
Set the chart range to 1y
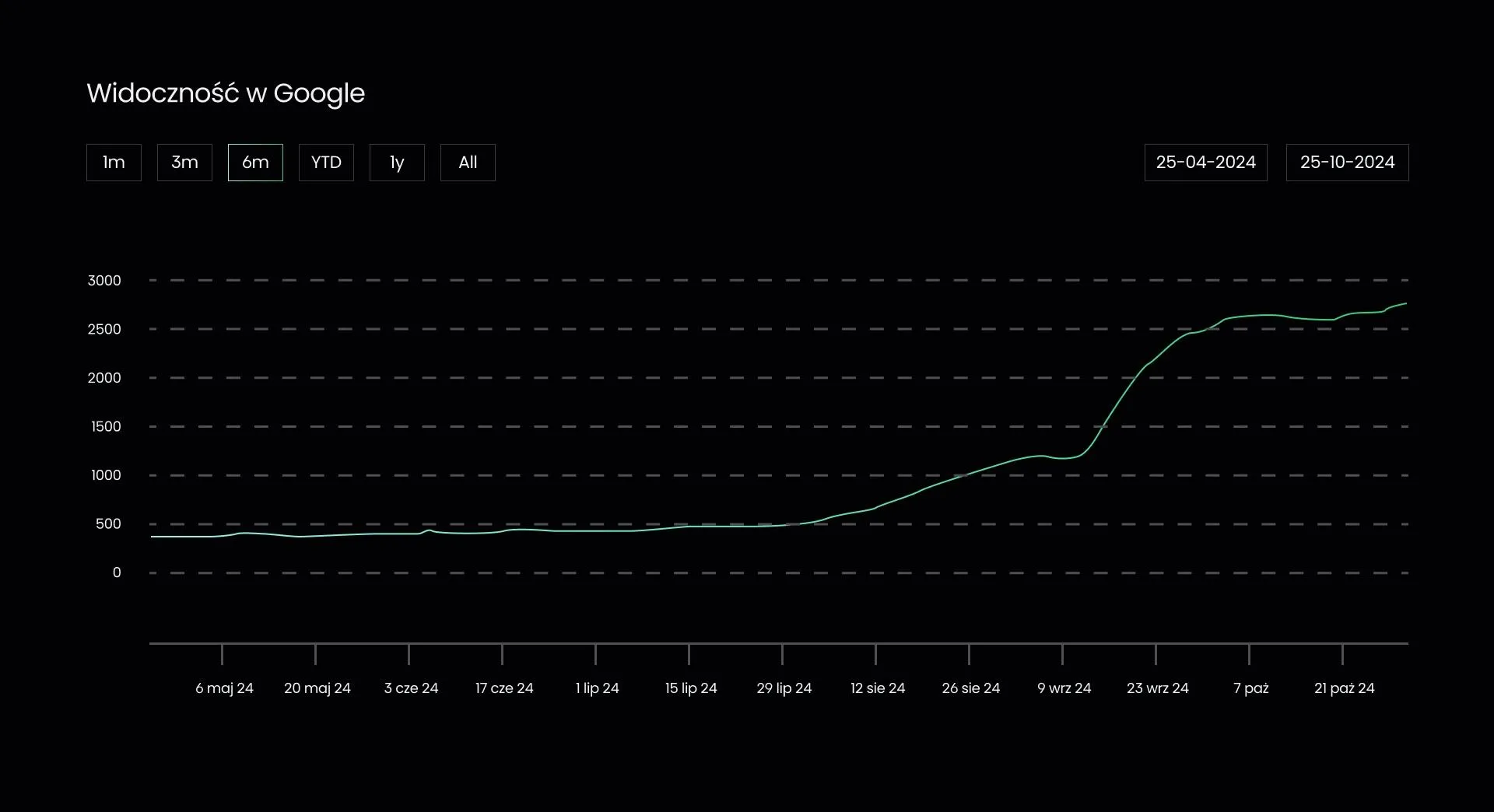[397, 163]
